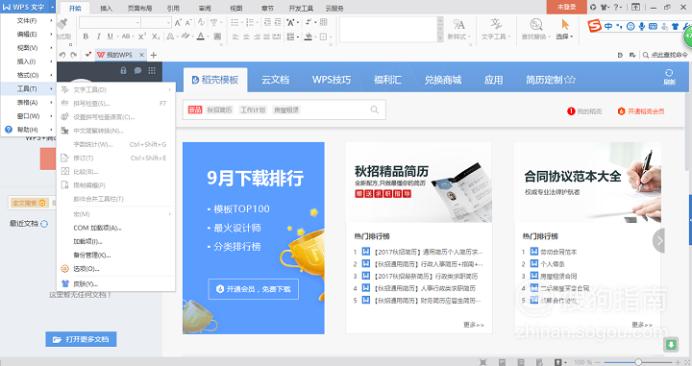
Task: Open the font name combo box
Action: (109, 23)
